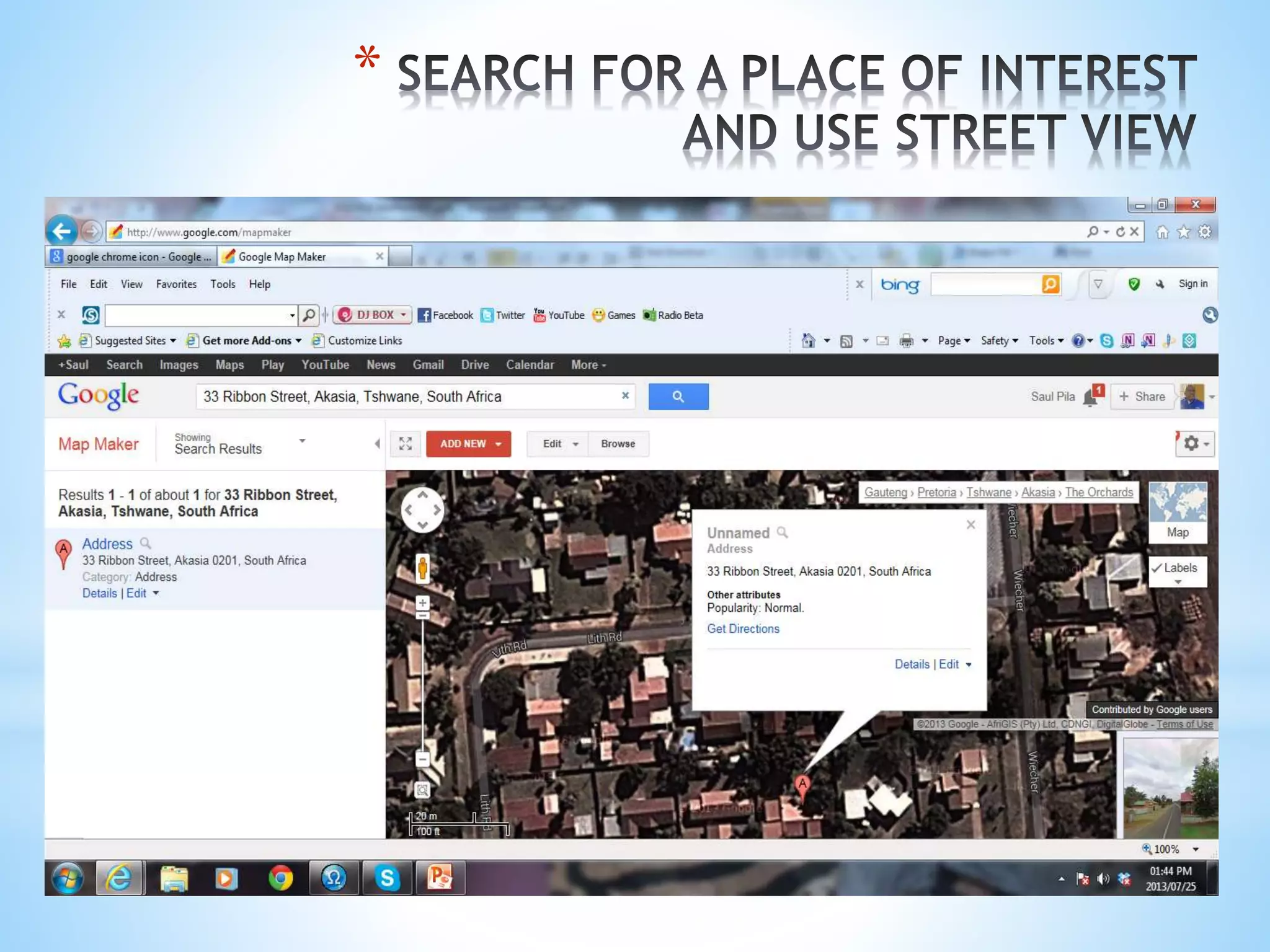Switch to google chrome icon tab
This screenshot has height=952, width=1270.
pos(131,257)
